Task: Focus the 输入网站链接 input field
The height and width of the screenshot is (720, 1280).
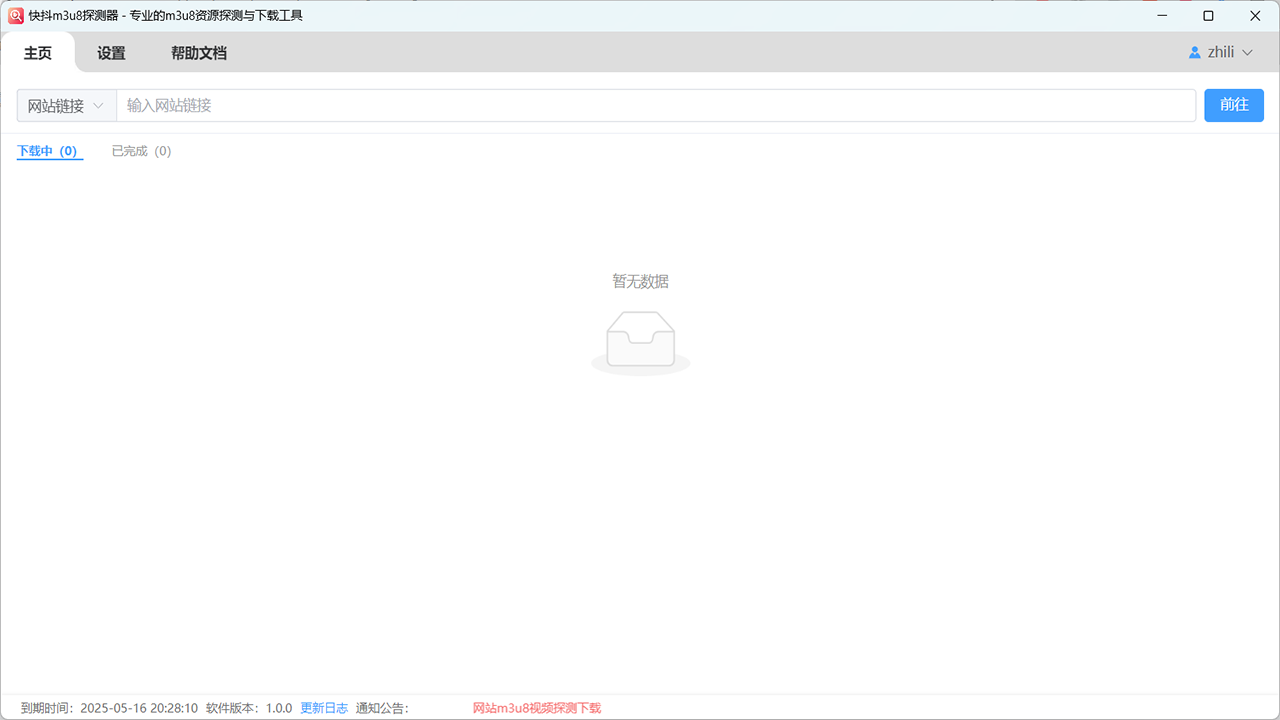Action: (656, 106)
